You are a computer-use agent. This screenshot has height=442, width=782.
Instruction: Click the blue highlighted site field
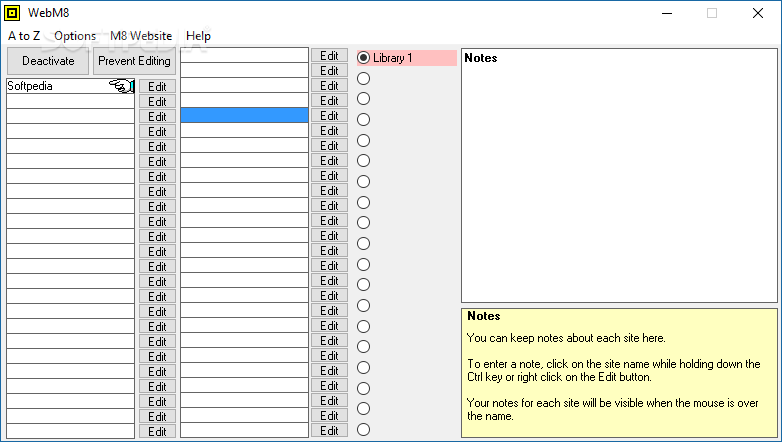tap(244, 115)
